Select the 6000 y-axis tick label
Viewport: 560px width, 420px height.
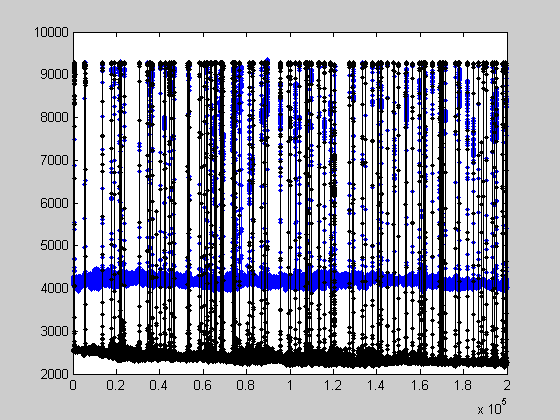pos(54,203)
